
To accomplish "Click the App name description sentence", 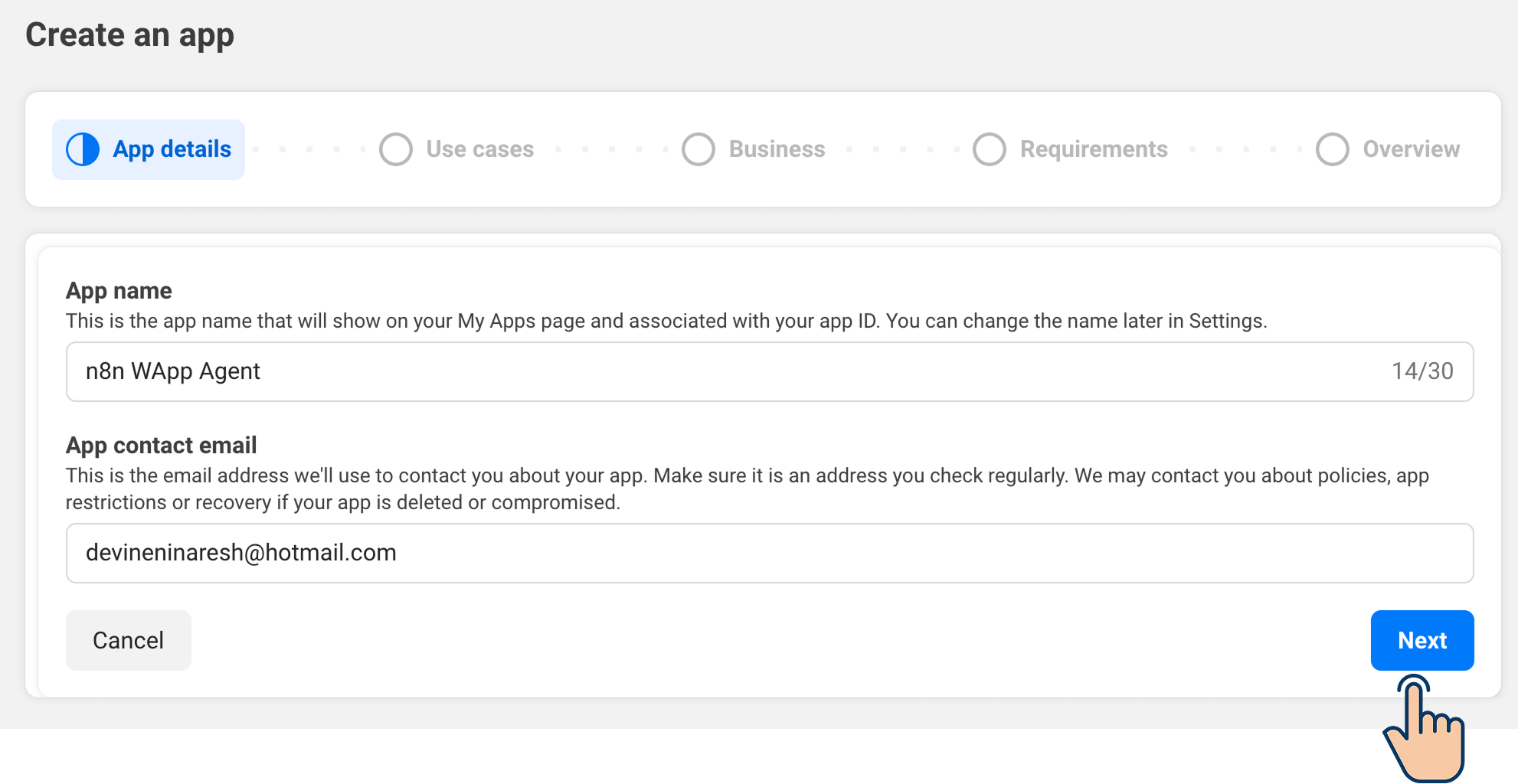I will (x=666, y=321).
